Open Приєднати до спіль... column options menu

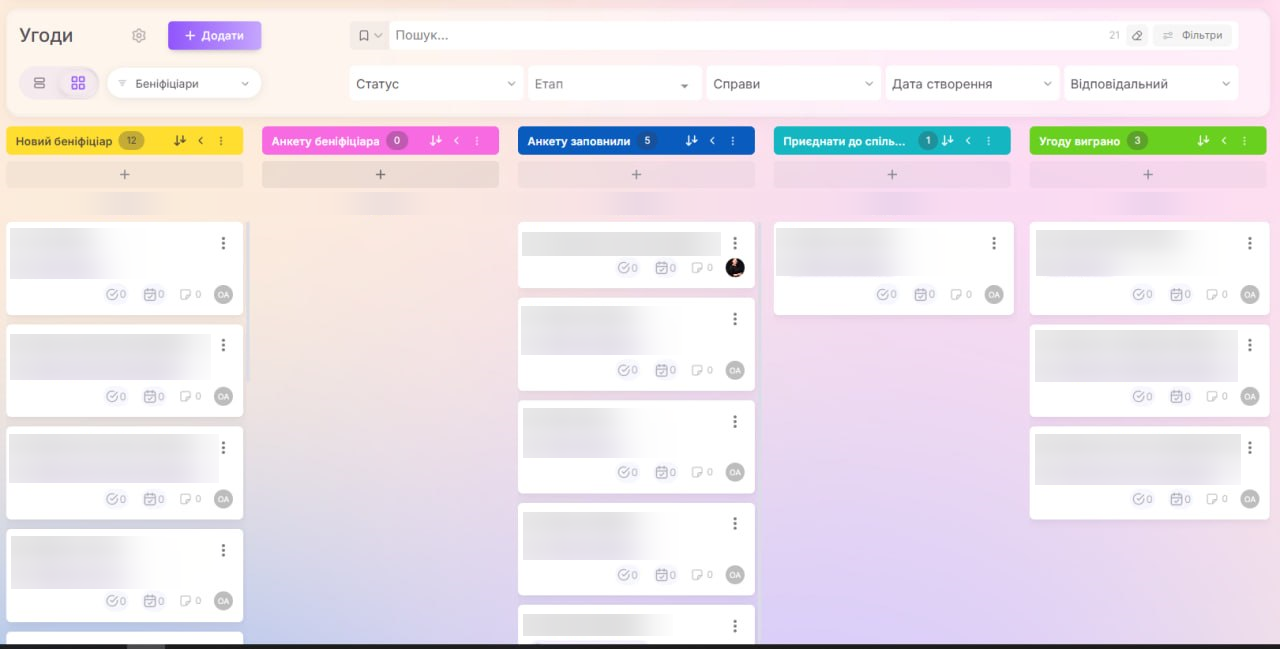coord(989,141)
